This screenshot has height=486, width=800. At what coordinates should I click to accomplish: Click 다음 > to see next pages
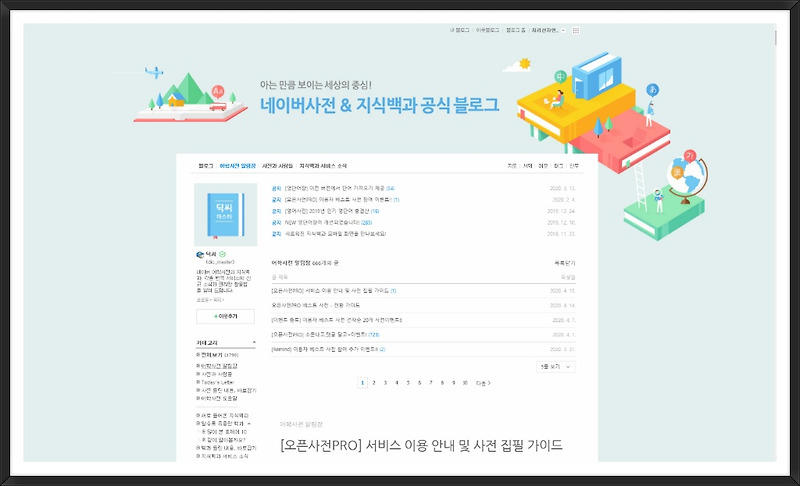[x=483, y=383]
